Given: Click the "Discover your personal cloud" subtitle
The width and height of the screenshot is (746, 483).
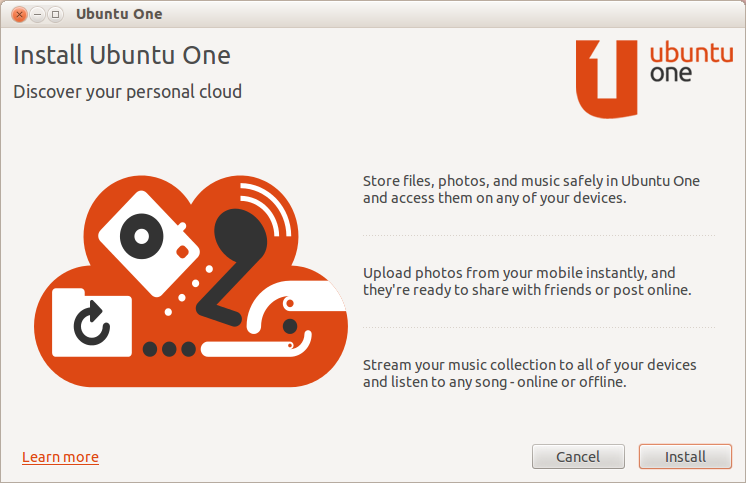Looking at the screenshot, I should [x=127, y=92].
